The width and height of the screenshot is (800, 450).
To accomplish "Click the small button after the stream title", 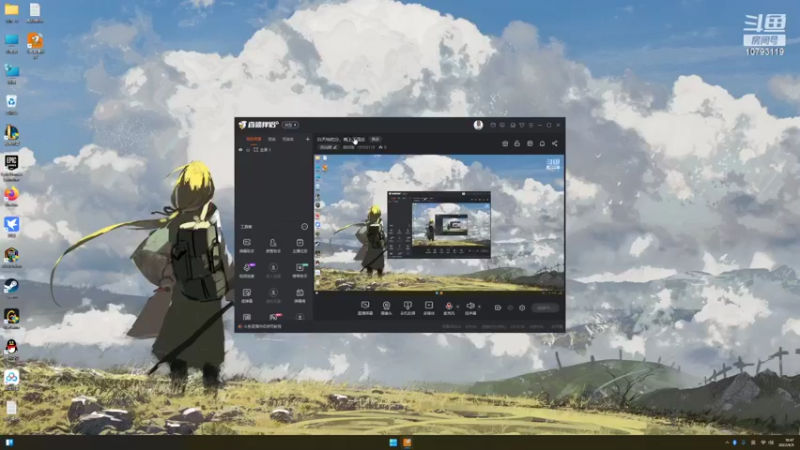I will (376, 139).
